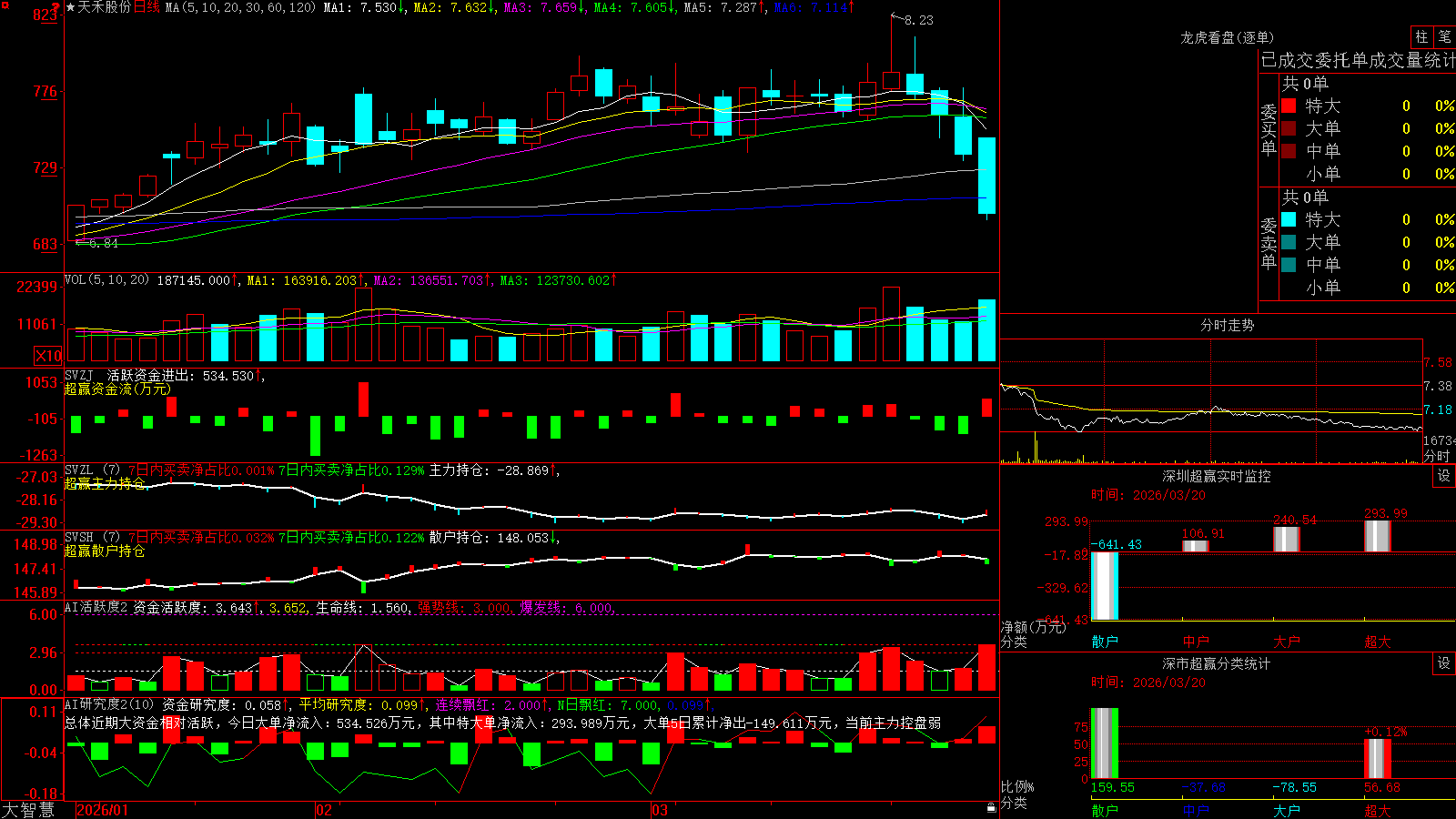Select the AI研究度2(10) indicator label
Screen dimensions: 1456x819
pyautogui.click(x=109, y=704)
